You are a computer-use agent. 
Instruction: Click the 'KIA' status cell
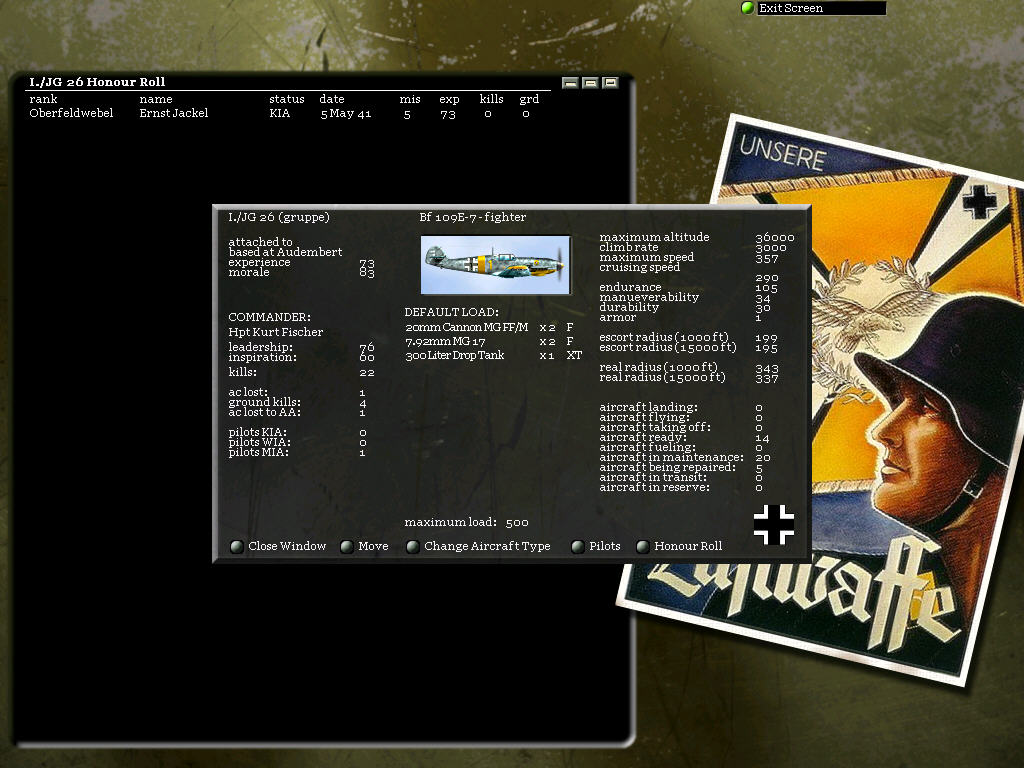pos(280,113)
